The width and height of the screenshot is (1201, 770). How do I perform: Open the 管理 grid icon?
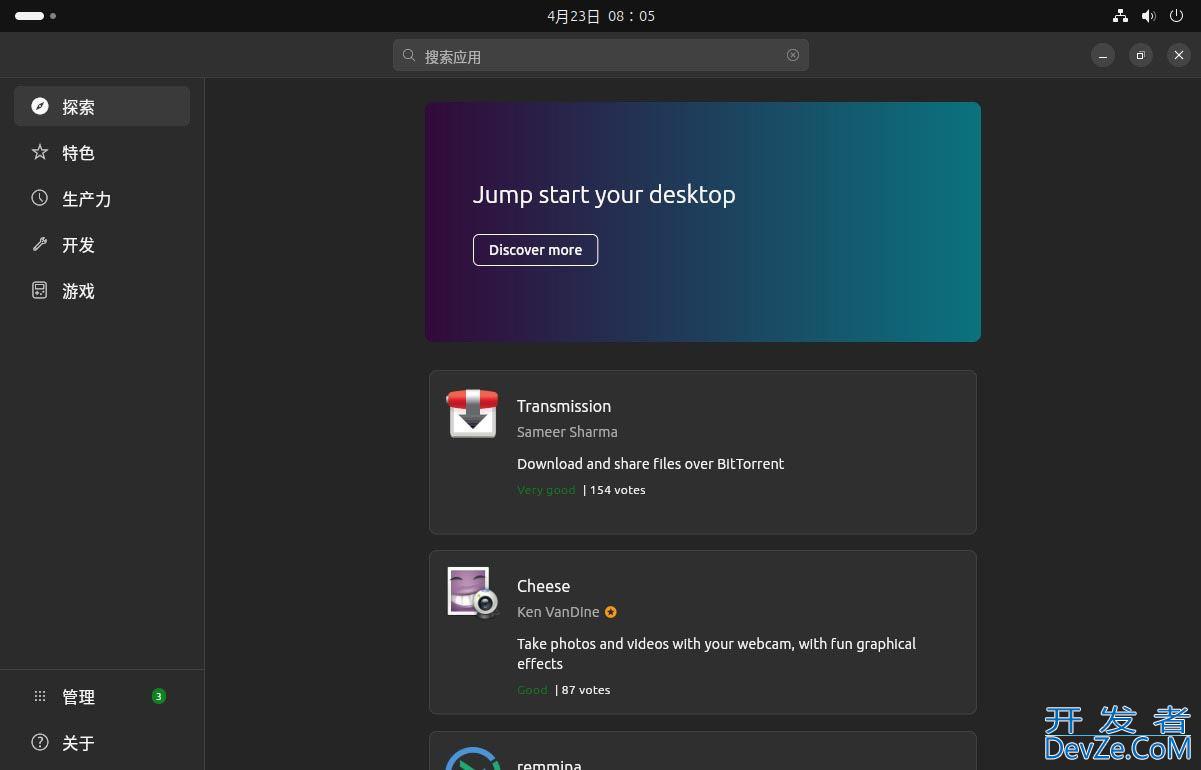click(x=40, y=696)
